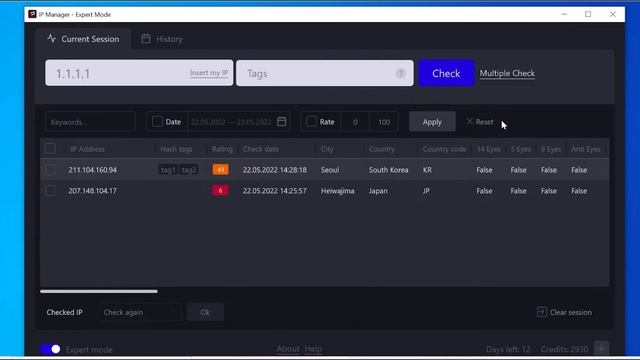Click the Days left: 12 text

click(x=508, y=349)
